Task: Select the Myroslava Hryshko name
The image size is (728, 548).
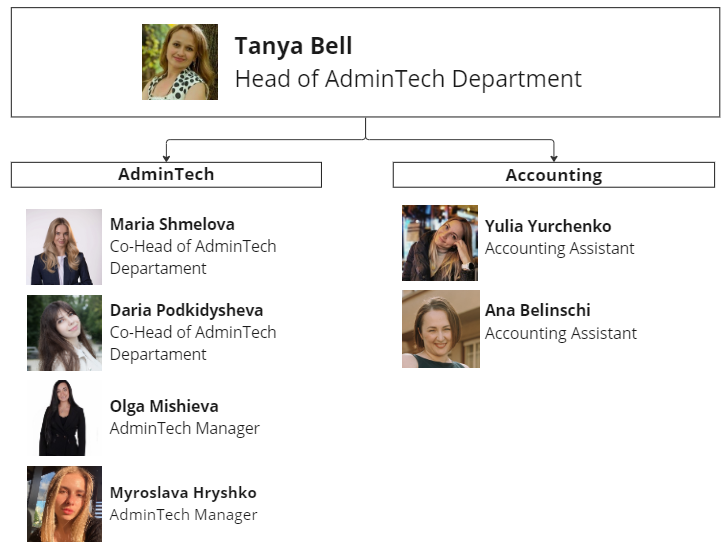Action: (x=183, y=493)
